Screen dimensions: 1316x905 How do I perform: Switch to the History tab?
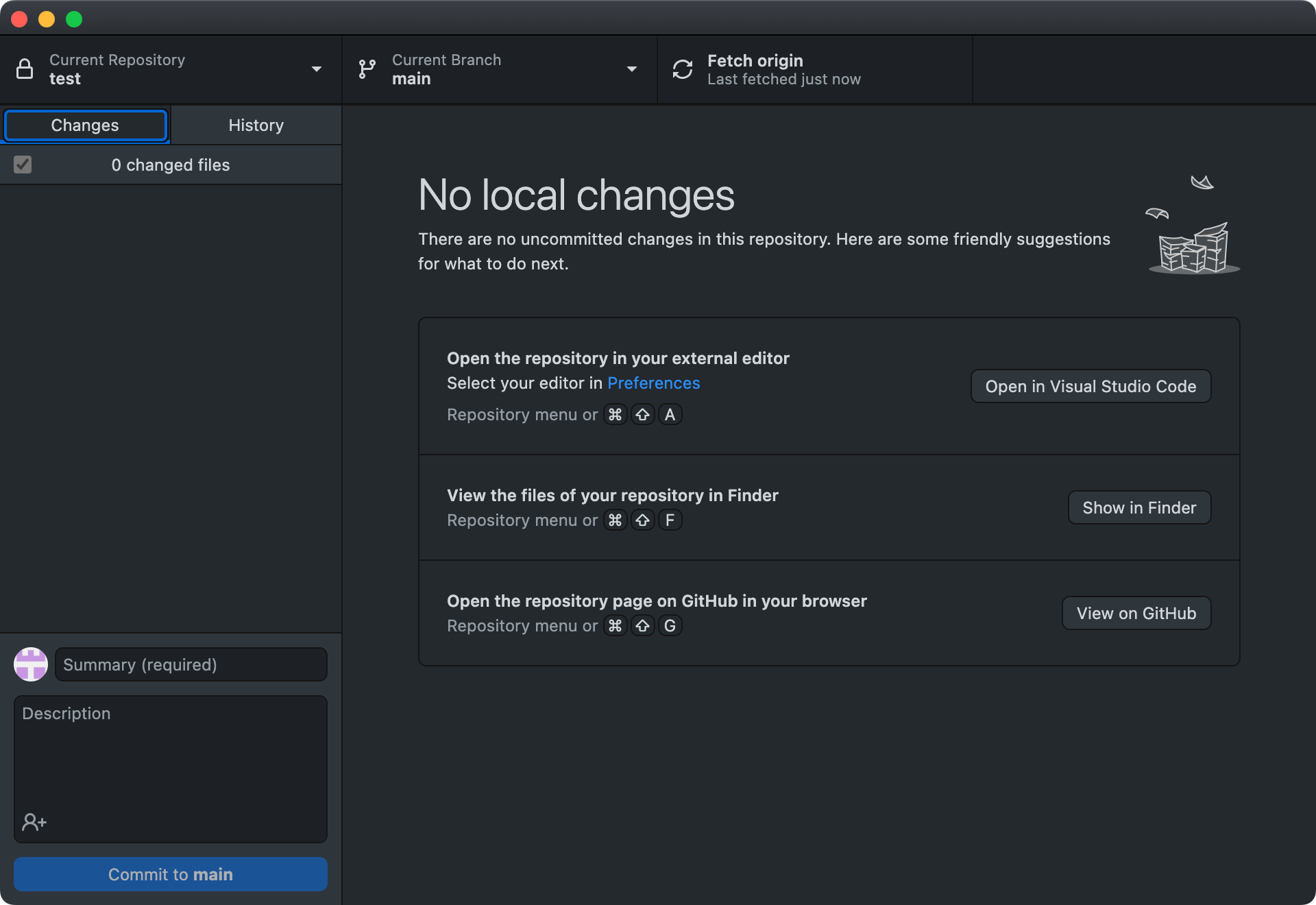pos(256,125)
